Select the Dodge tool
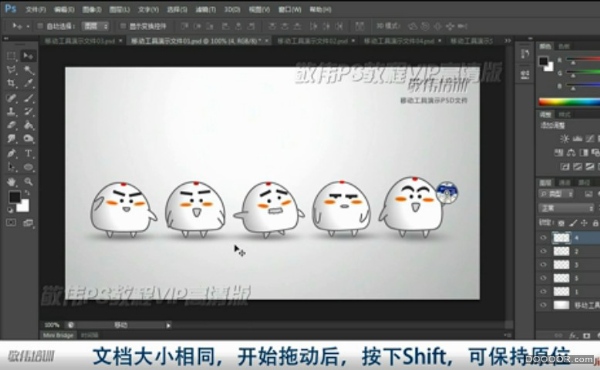Screen dimensions: 600x370 tap(28, 139)
